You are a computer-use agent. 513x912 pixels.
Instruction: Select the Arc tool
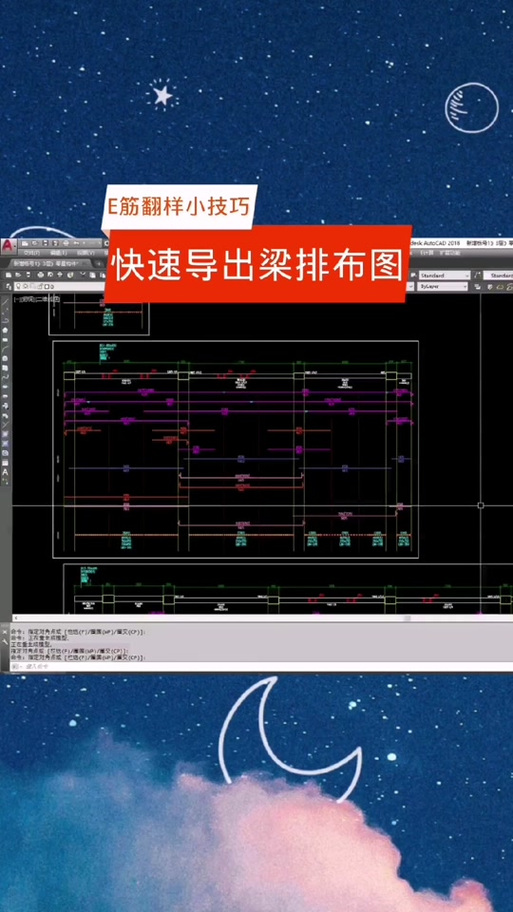(x=5, y=349)
